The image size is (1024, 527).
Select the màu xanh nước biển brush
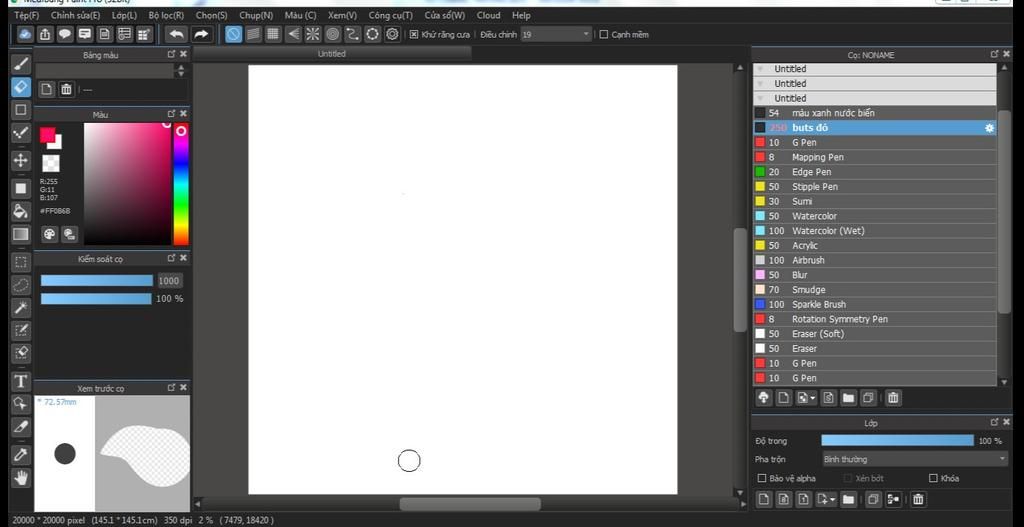(x=874, y=113)
